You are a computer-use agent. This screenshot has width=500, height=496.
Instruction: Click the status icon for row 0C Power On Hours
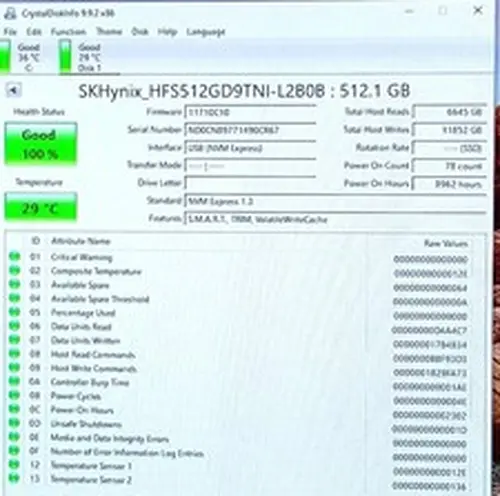(14, 409)
